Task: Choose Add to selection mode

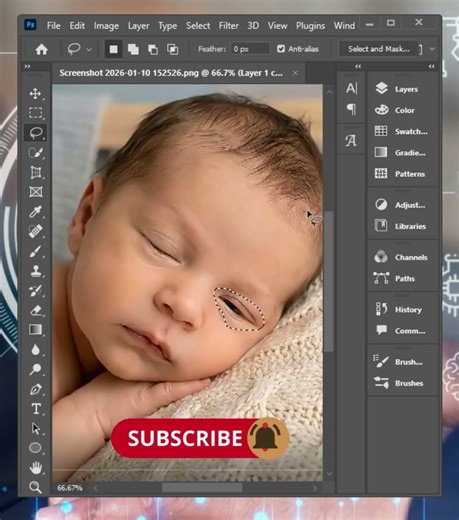Action: click(133, 49)
